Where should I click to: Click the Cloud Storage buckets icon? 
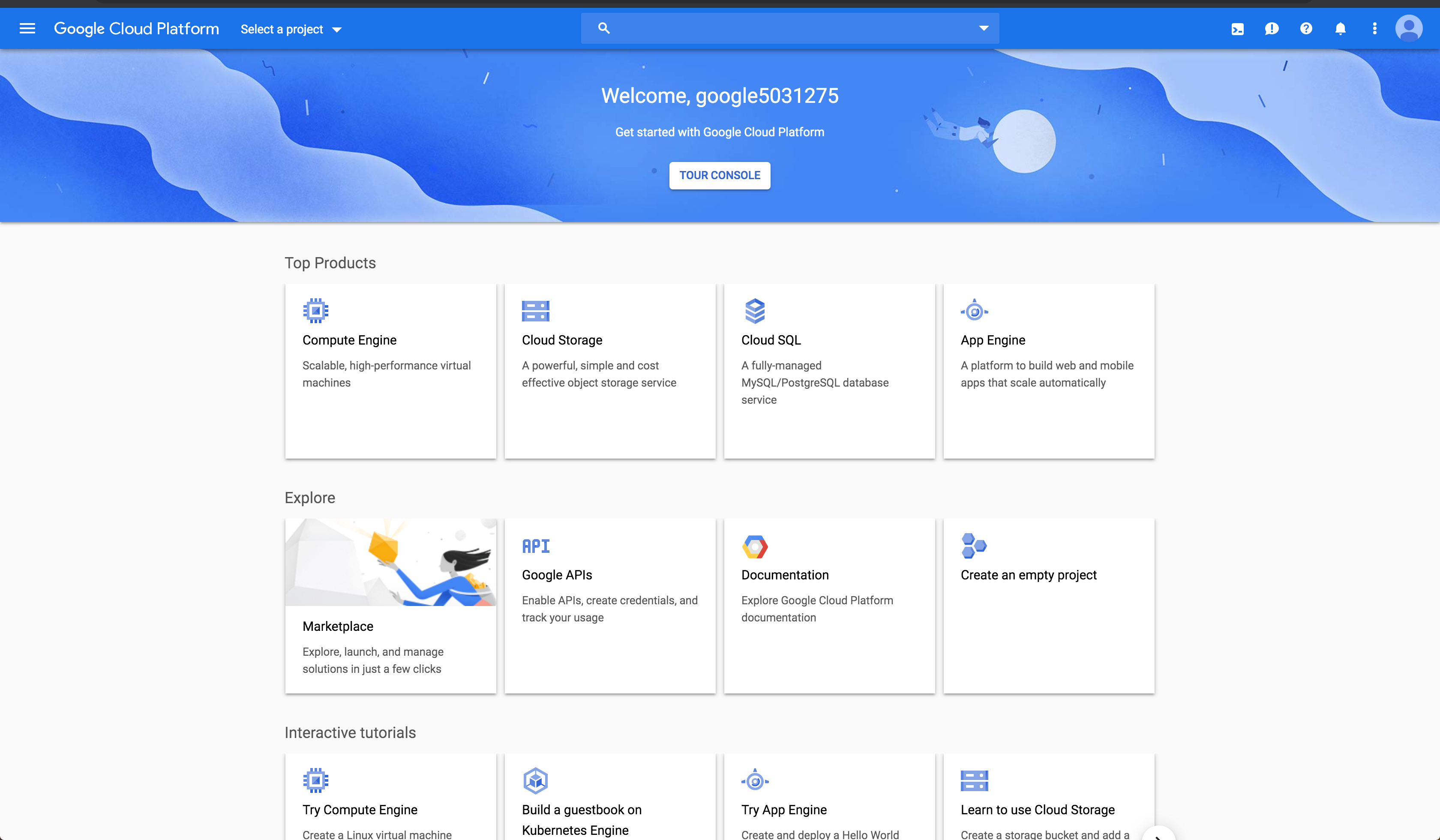point(535,310)
